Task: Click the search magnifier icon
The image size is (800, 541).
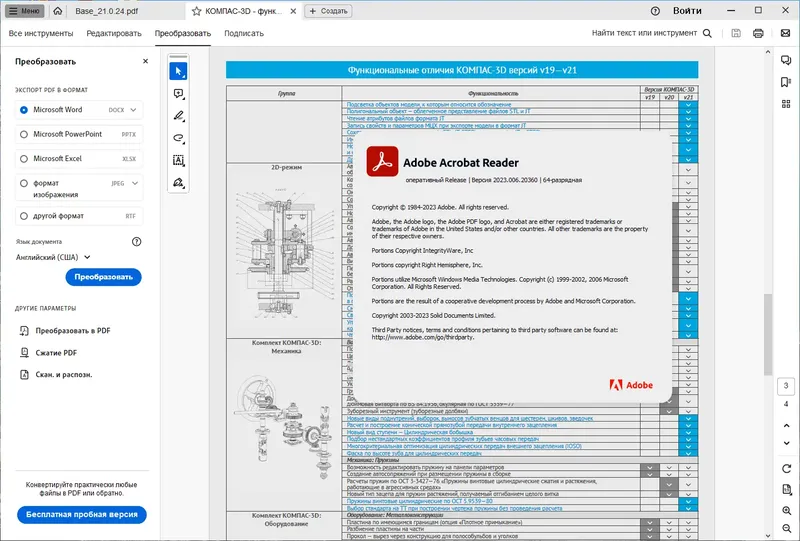Action: point(707,33)
